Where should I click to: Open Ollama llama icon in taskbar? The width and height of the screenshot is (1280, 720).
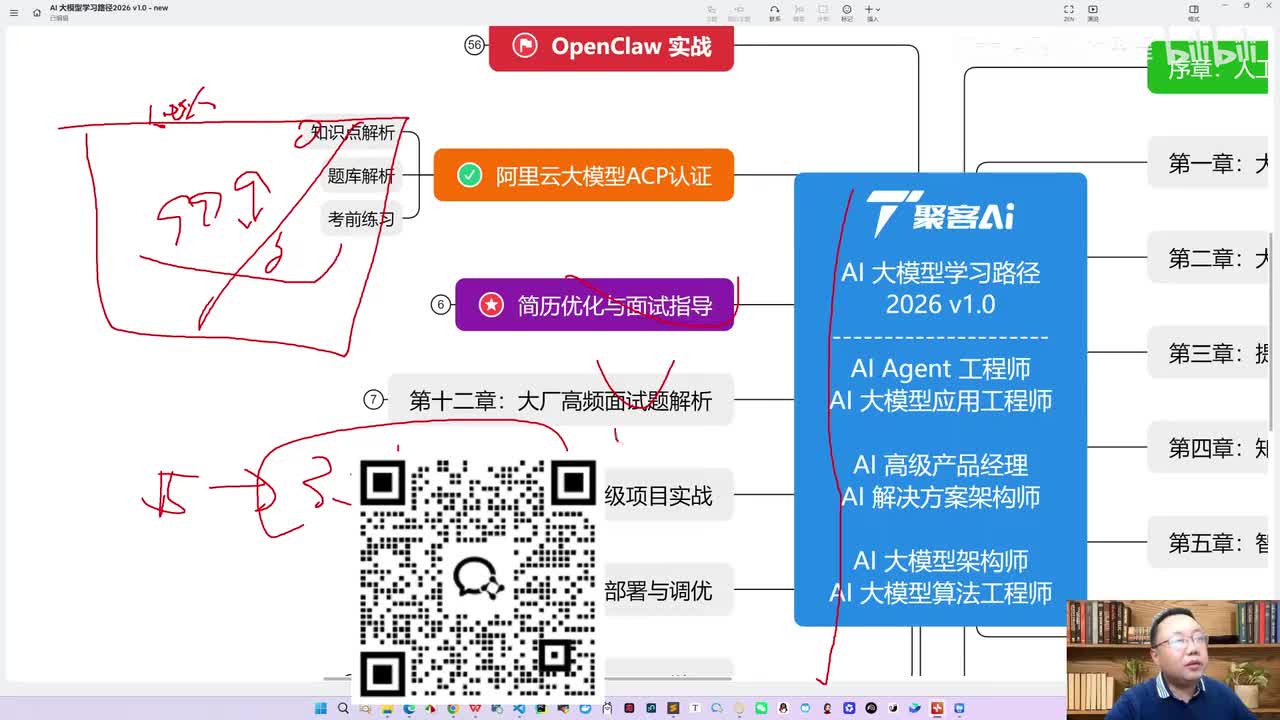[x=607, y=708]
